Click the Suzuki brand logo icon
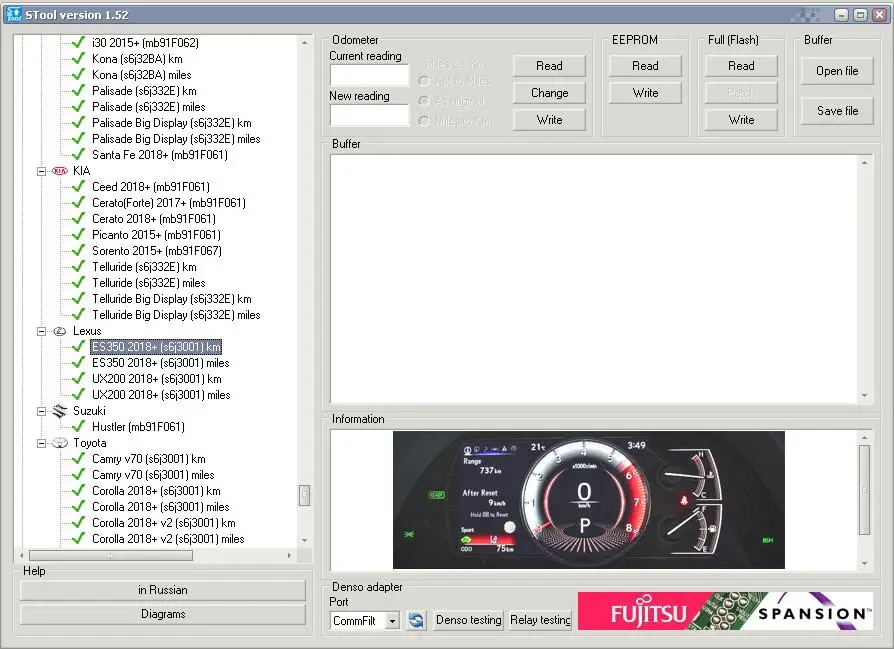This screenshot has height=649, width=894. [60, 411]
